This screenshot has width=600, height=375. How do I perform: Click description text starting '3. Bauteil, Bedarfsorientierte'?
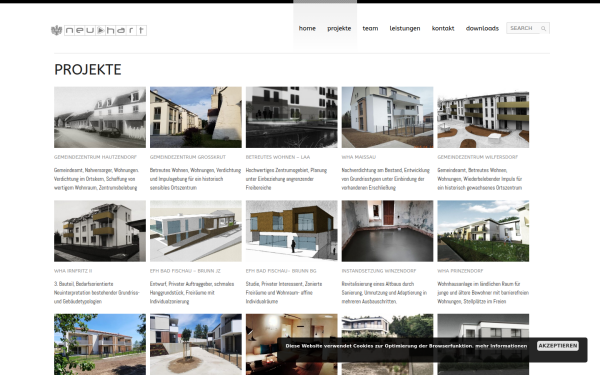[97, 293]
